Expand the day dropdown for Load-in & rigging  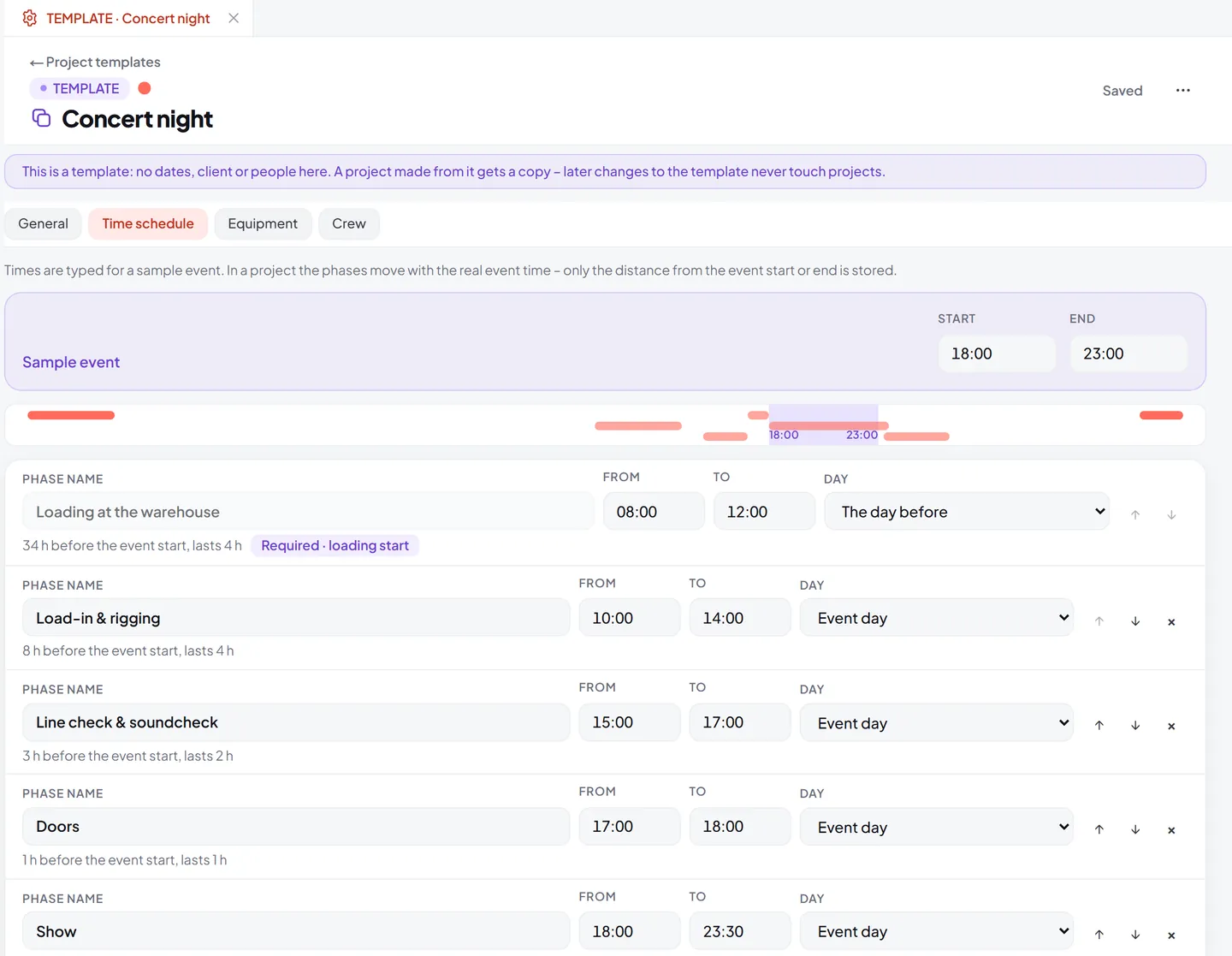pos(937,618)
